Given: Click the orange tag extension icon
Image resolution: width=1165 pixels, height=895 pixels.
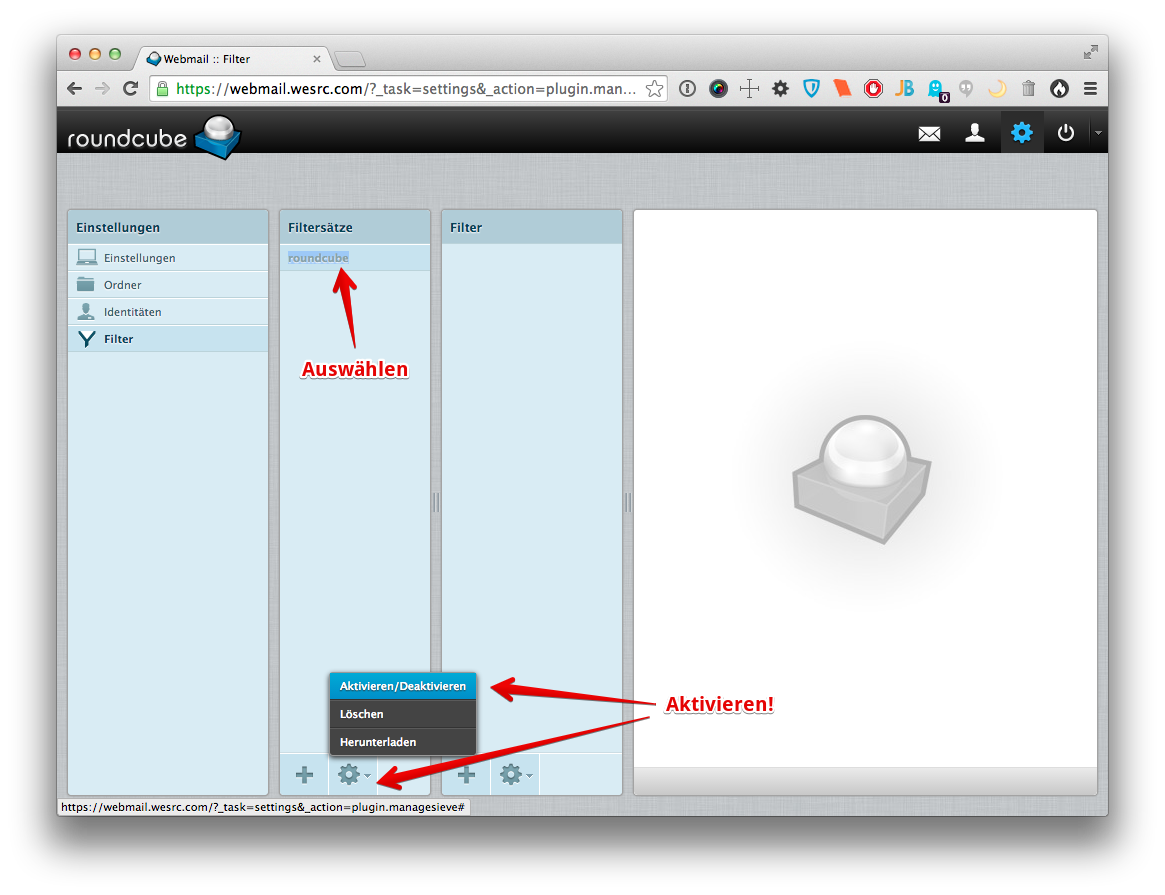Looking at the screenshot, I should 842,89.
